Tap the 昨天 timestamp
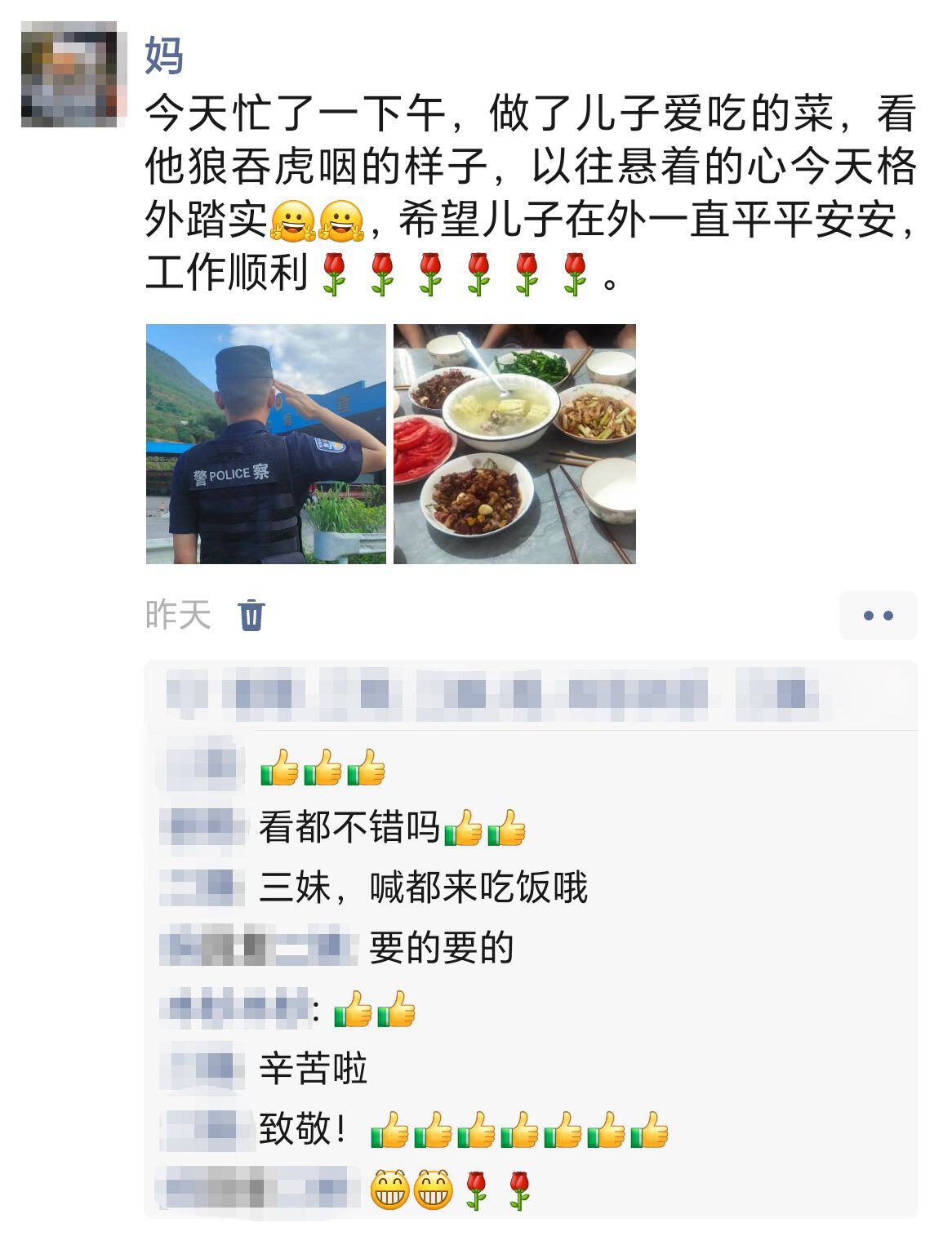The image size is (952, 1241). point(178,615)
